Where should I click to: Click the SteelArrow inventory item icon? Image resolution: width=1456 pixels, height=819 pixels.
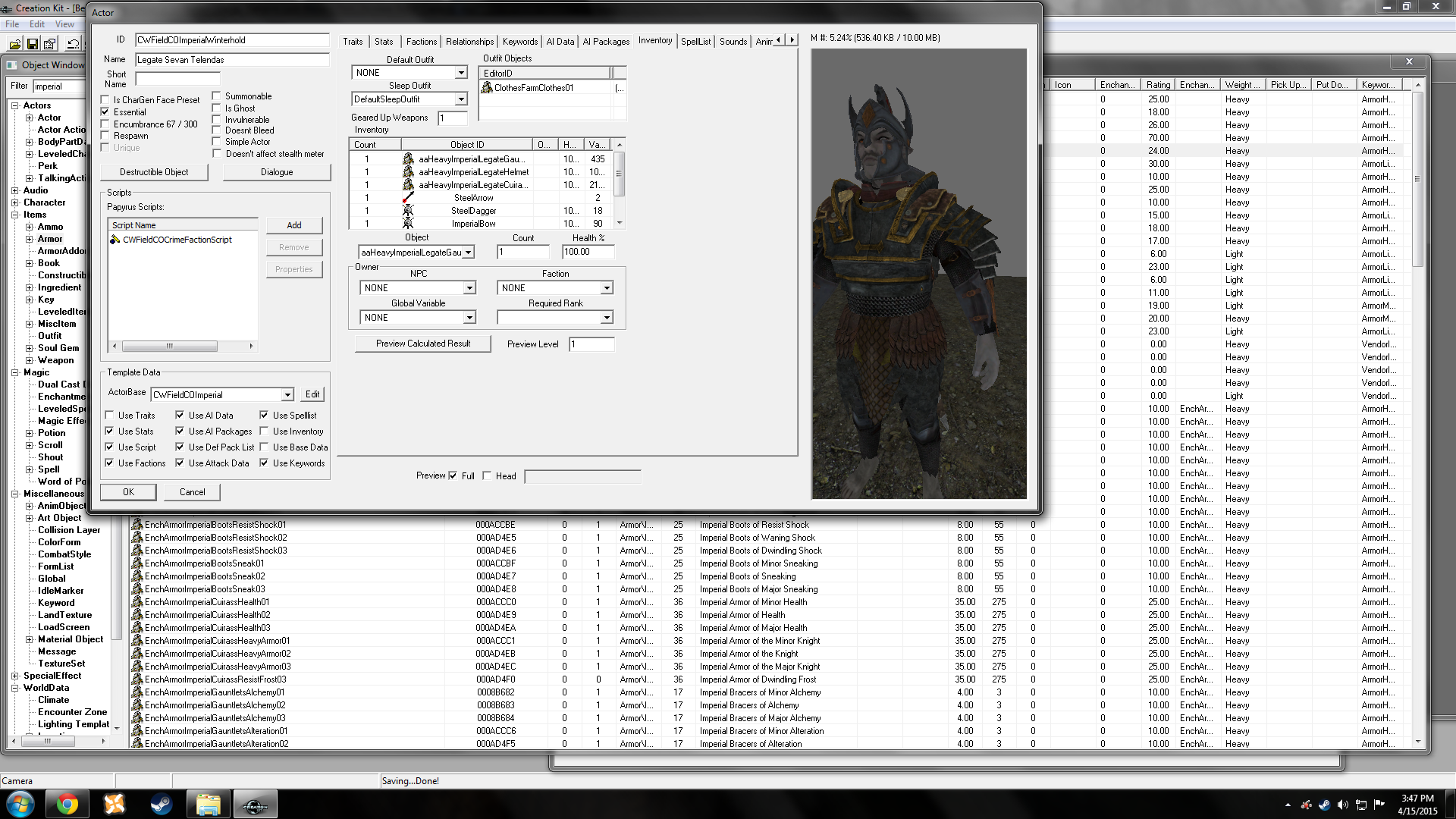coord(408,198)
